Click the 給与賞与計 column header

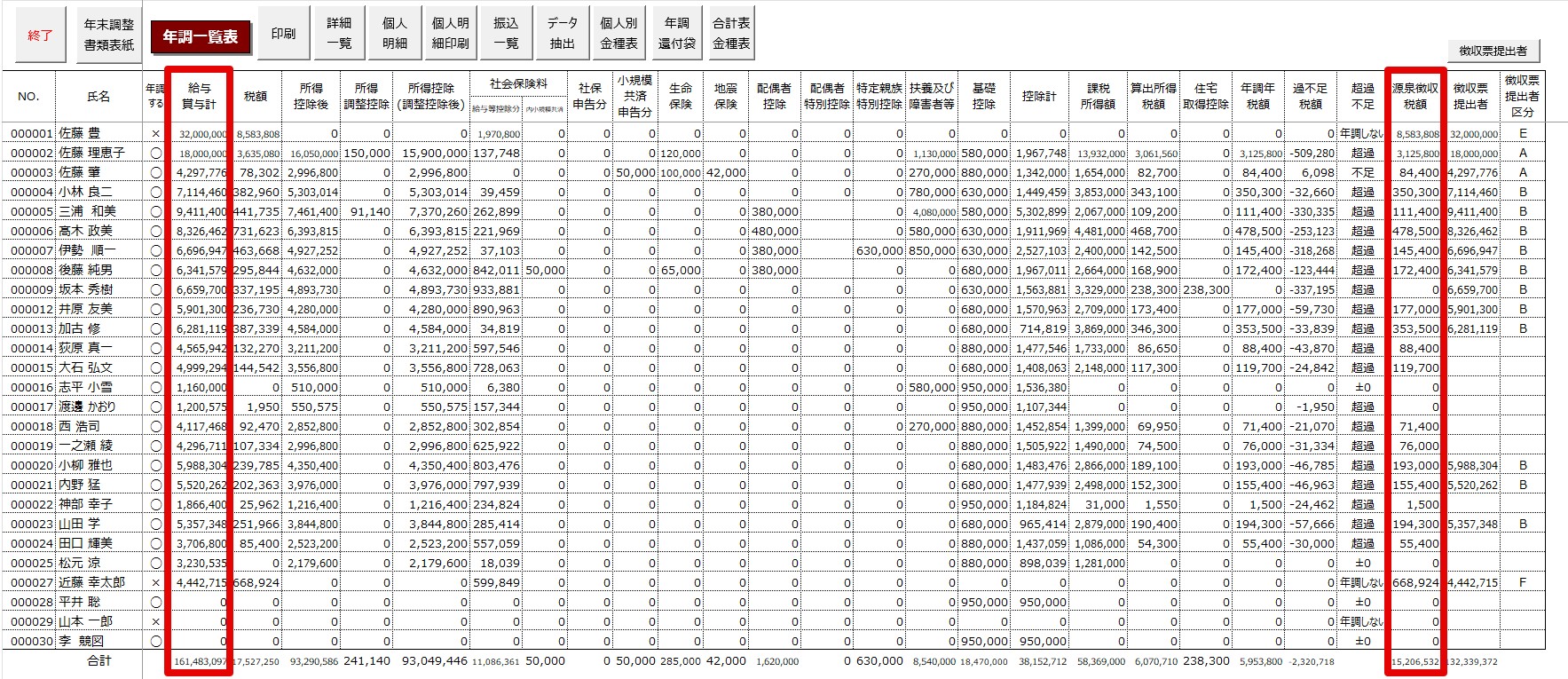[200, 96]
